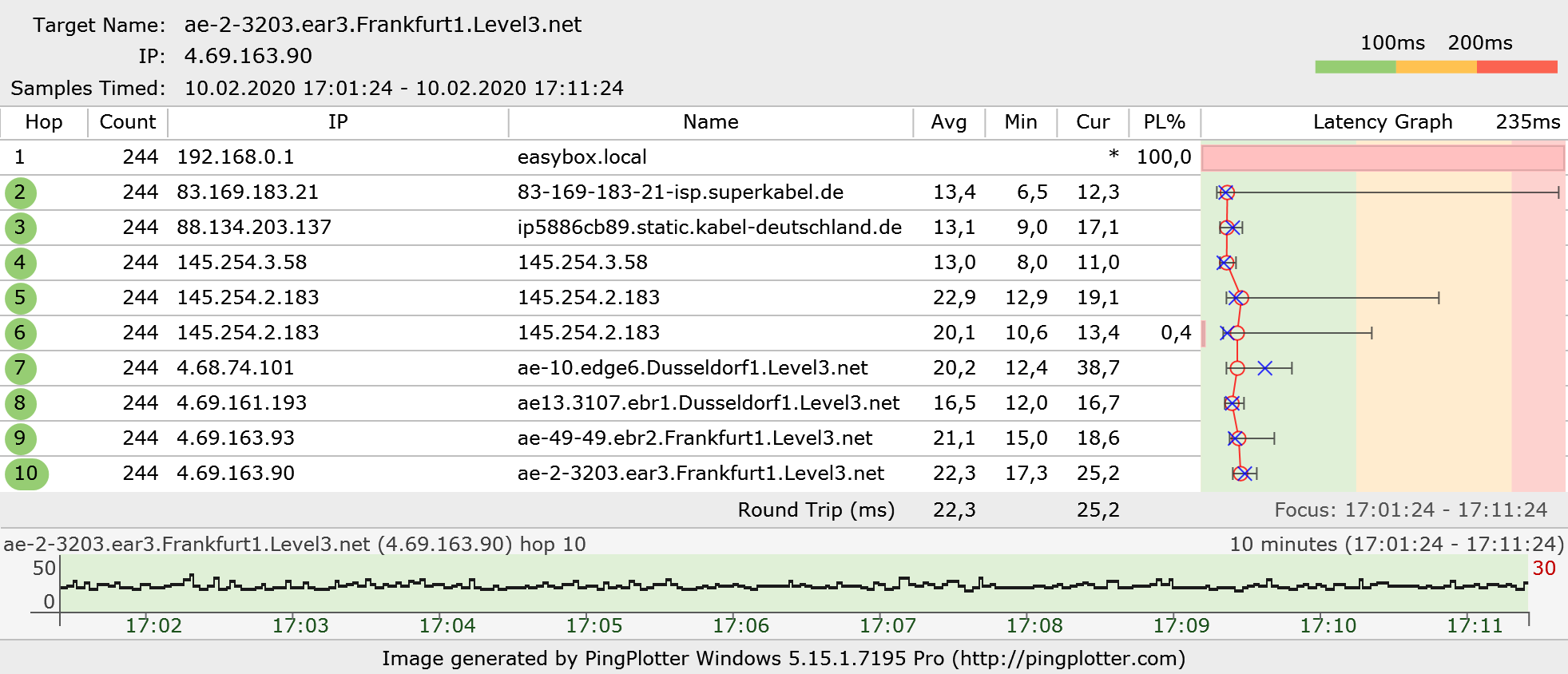The width and height of the screenshot is (1568, 674).
Task: Click IP address 88.134.203.137 in table
Action: (x=254, y=228)
